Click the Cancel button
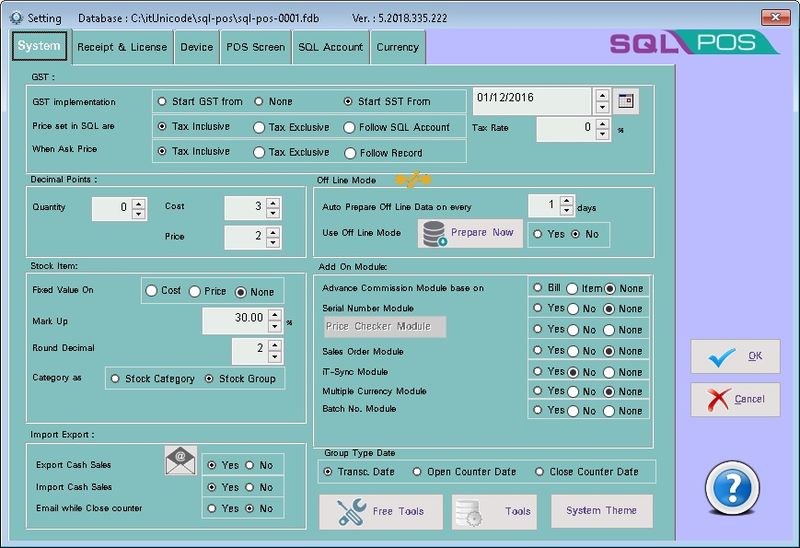 tap(735, 399)
